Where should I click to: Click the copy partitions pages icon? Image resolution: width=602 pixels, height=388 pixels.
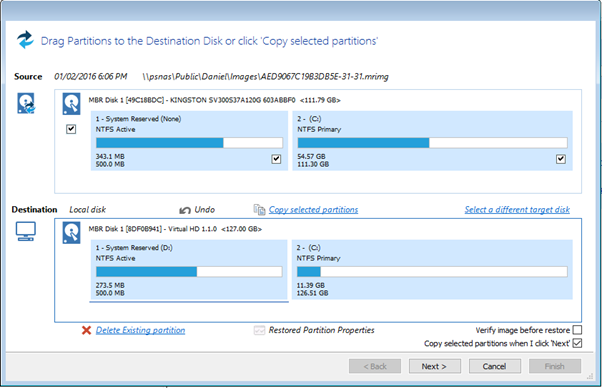[x=260, y=210]
